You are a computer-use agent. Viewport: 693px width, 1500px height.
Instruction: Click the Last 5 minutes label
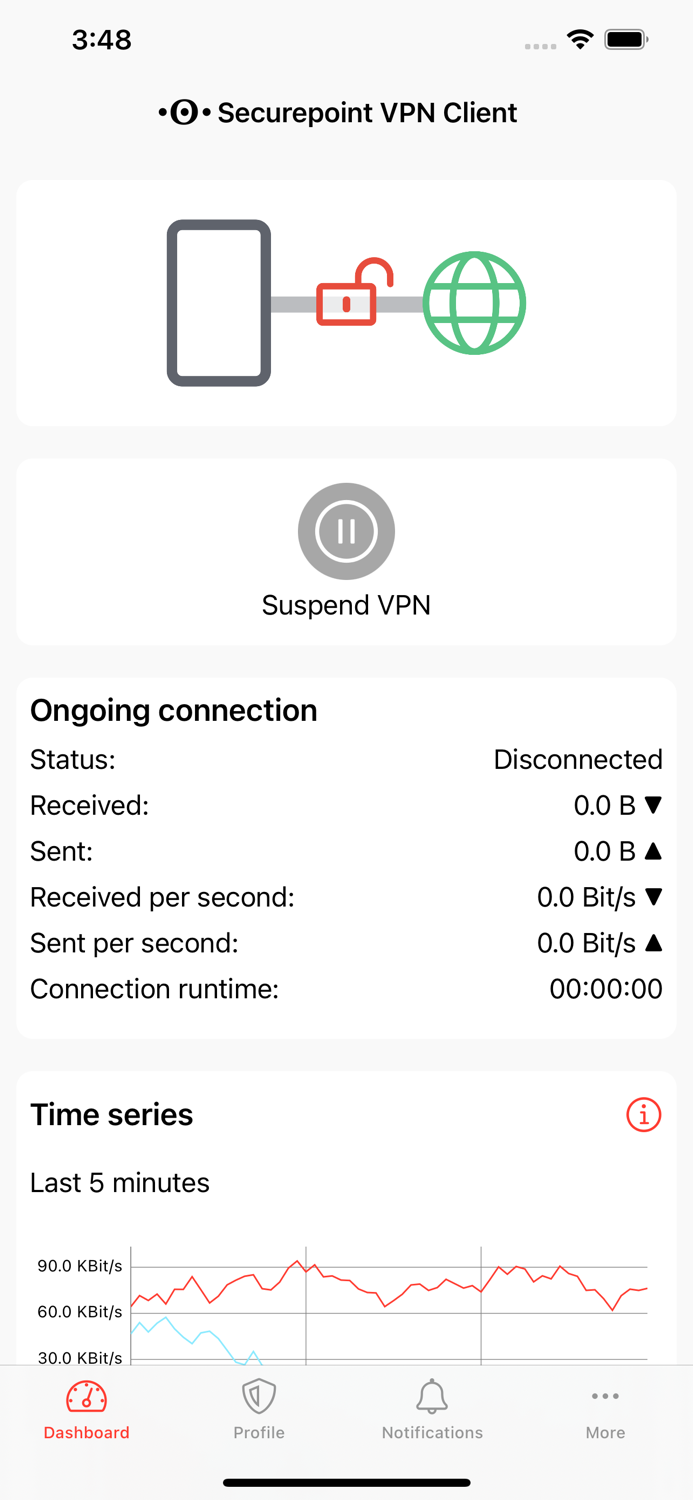coord(120,1183)
